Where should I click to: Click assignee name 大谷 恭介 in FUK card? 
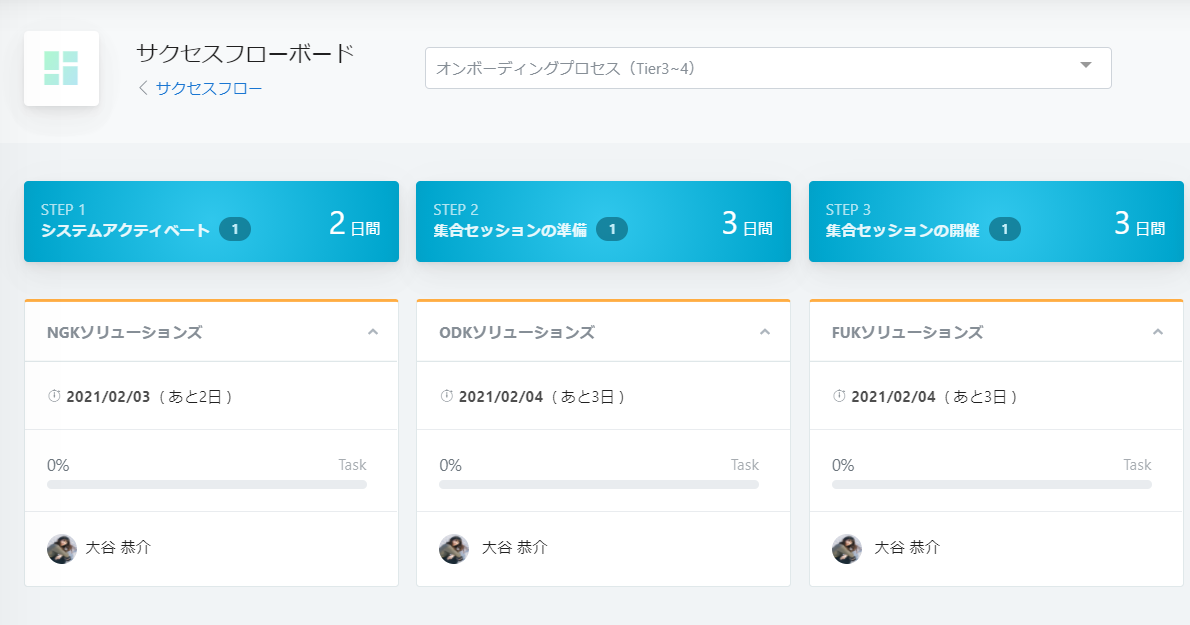(x=907, y=548)
